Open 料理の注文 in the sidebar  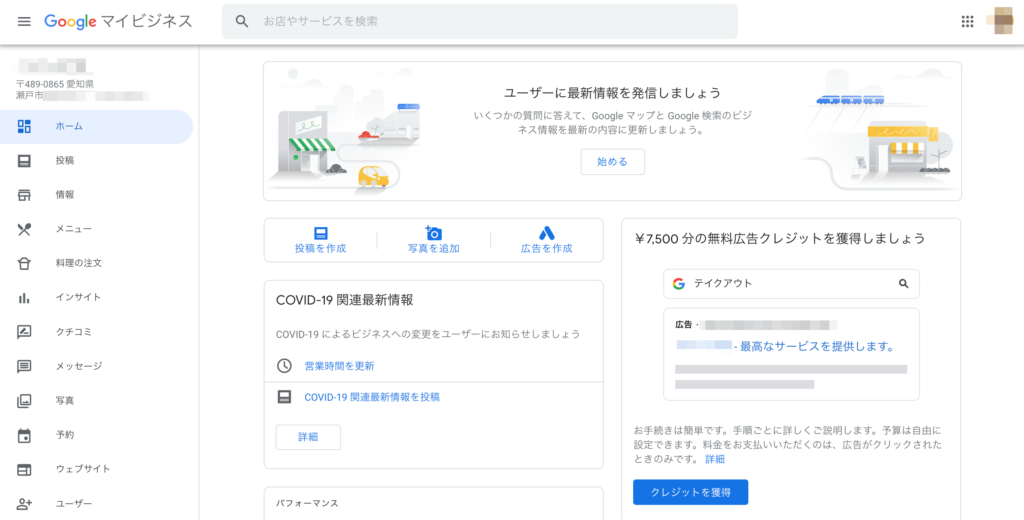coord(97,263)
